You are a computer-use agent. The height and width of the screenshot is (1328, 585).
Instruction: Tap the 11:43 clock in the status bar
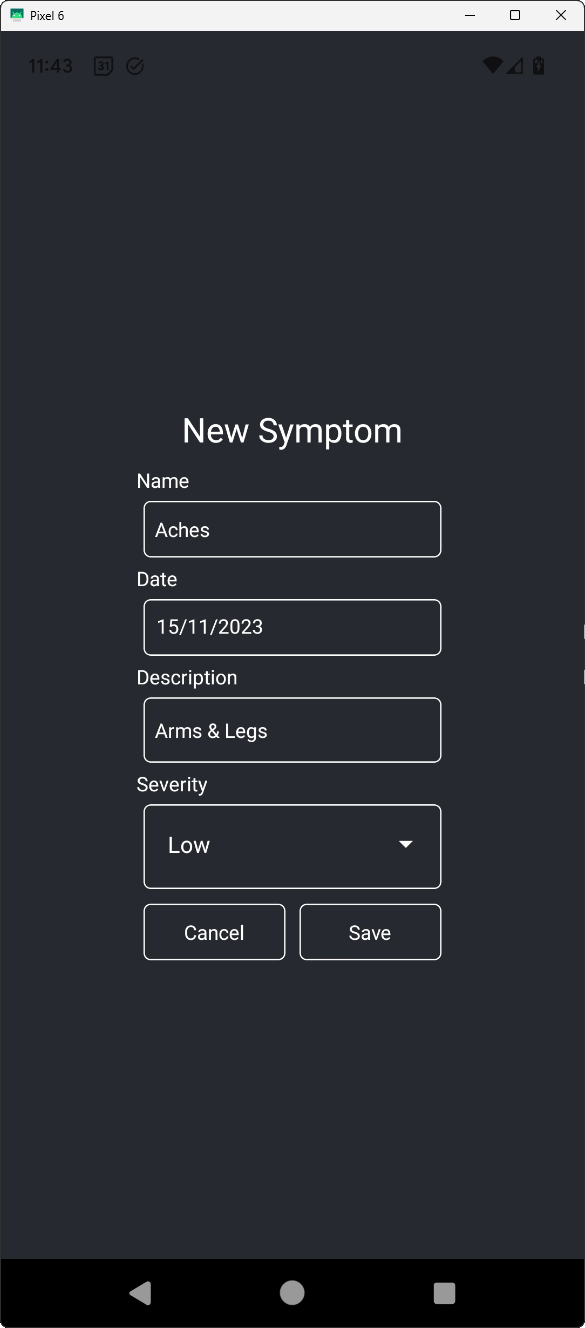coord(49,65)
